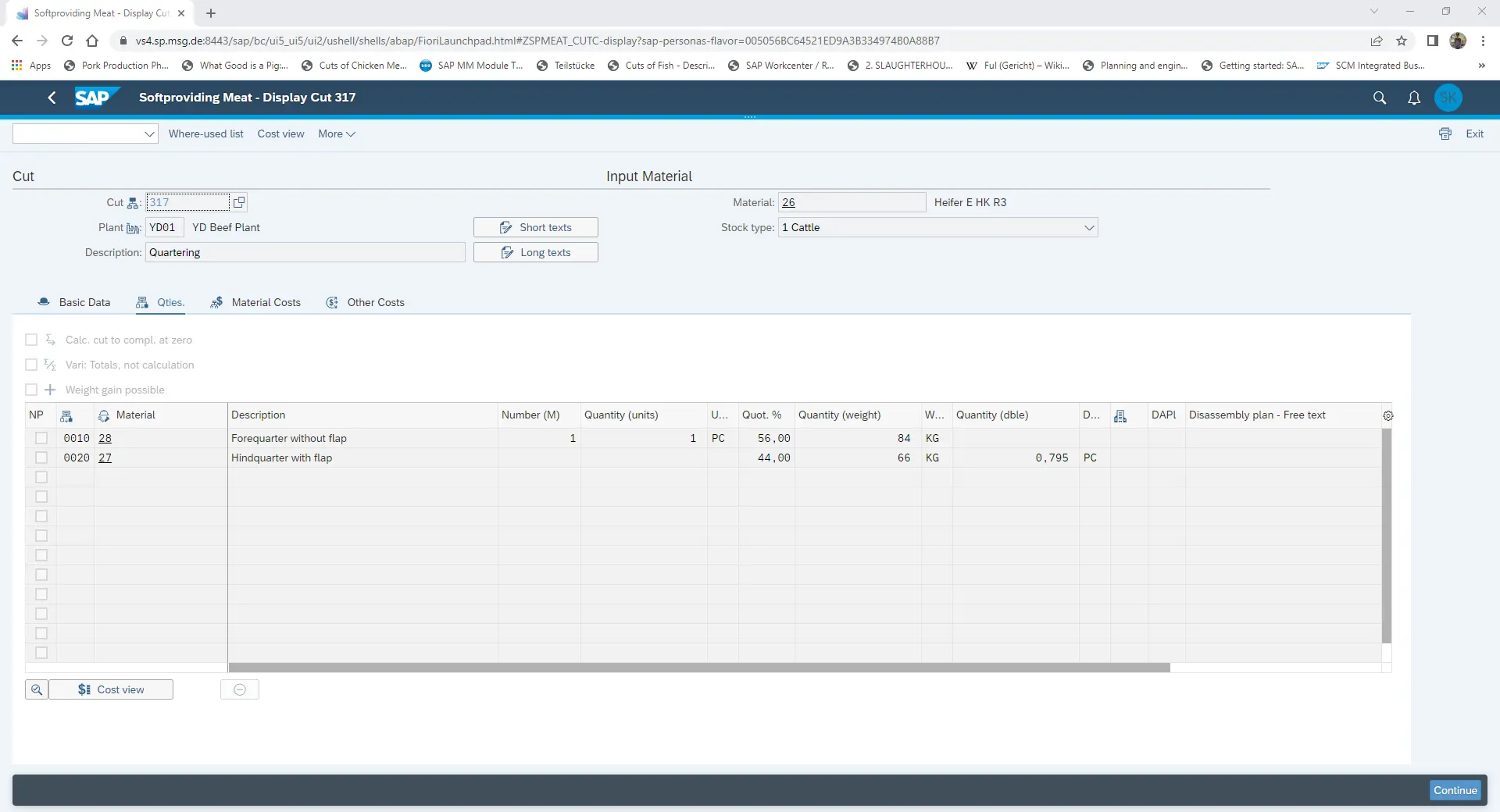
Task: Toggle Weight gain possible checkbox
Action: pyautogui.click(x=31, y=390)
